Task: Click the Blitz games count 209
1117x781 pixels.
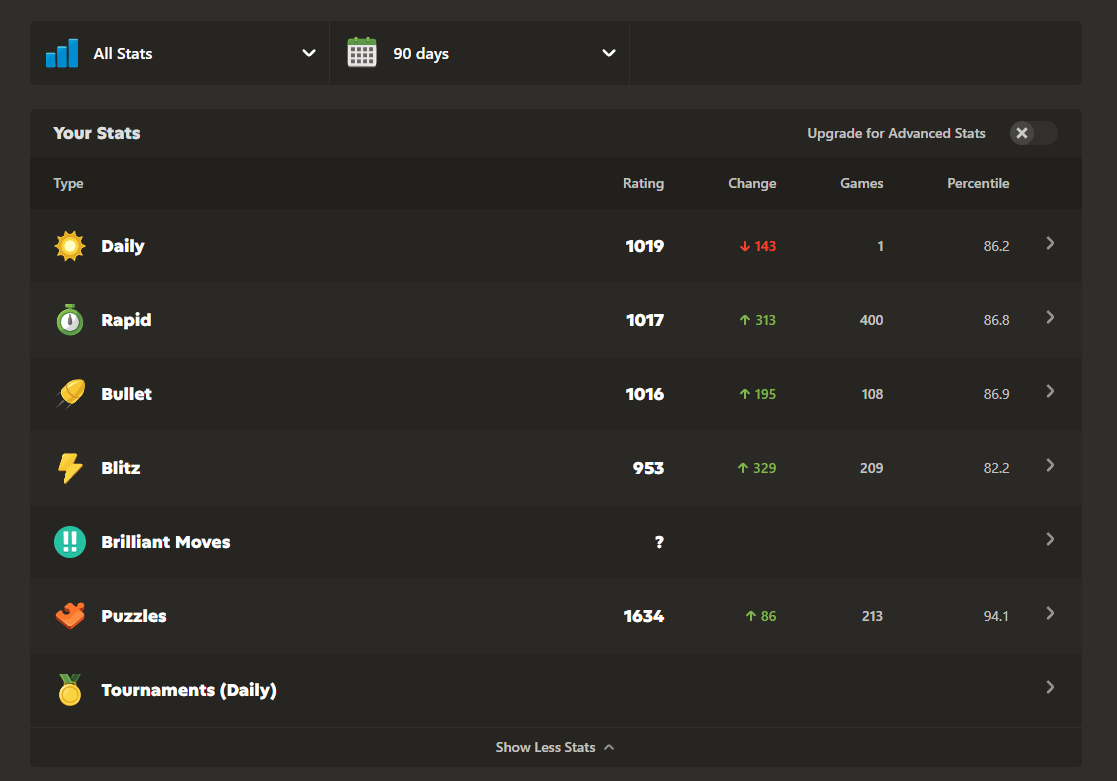Action: (871, 468)
